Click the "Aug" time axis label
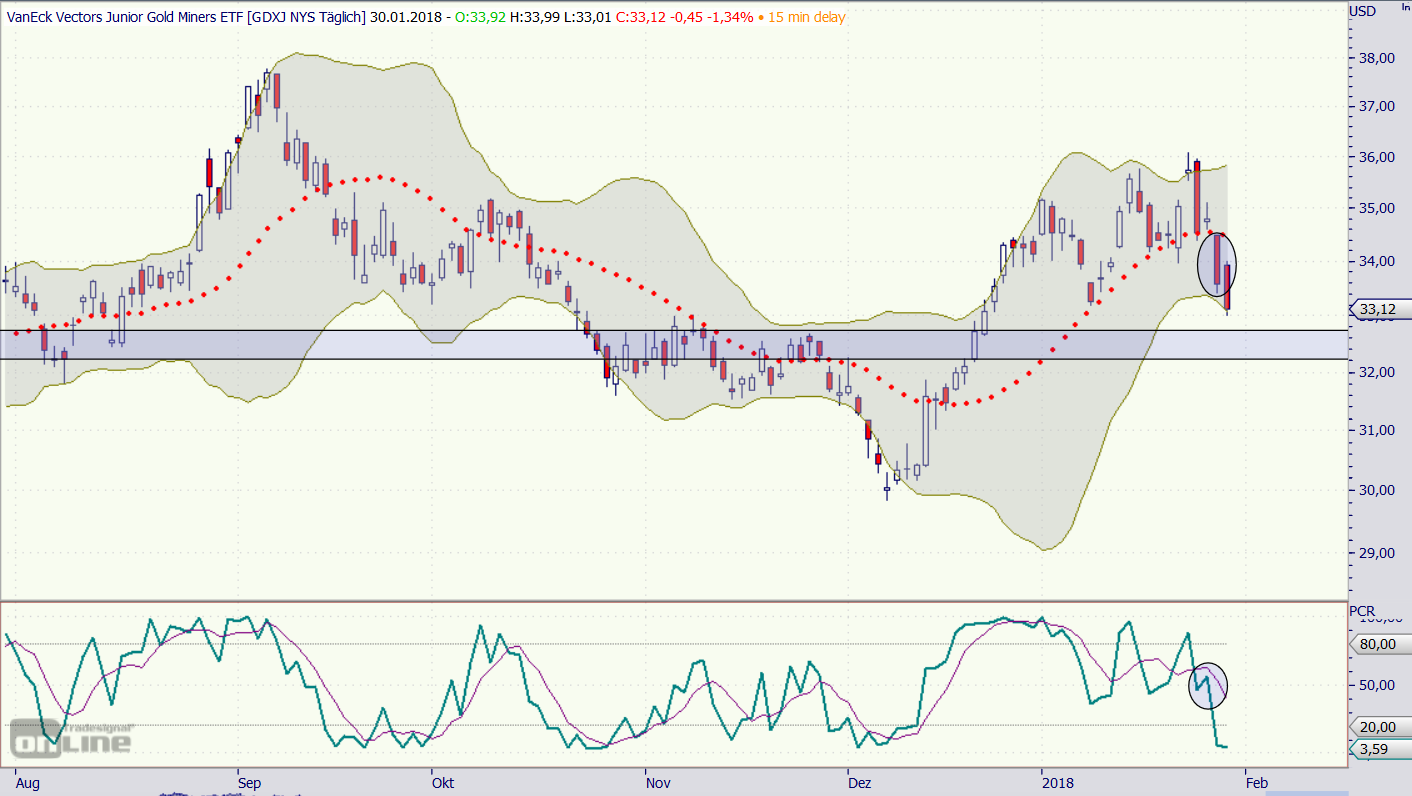This screenshot has height=796, width=1412. 28,783
